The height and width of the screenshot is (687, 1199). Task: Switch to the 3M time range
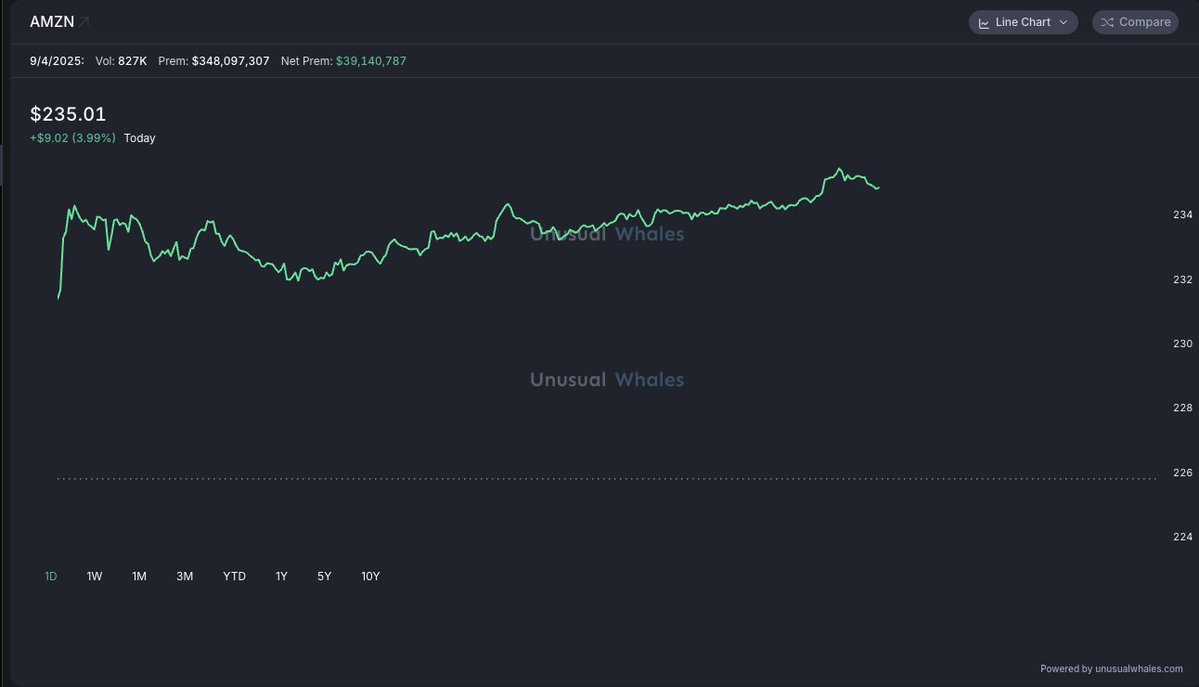[x=184, y=576]
